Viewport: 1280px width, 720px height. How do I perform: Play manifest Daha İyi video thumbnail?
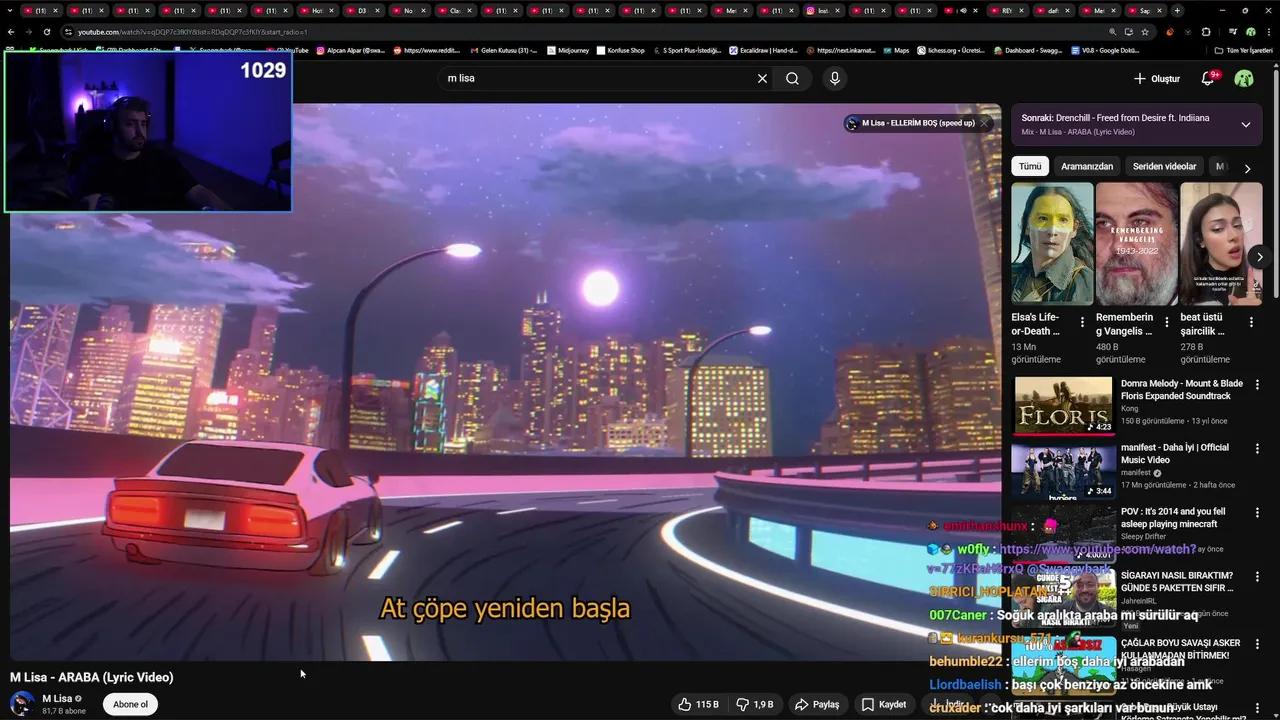click(1063, 470)
